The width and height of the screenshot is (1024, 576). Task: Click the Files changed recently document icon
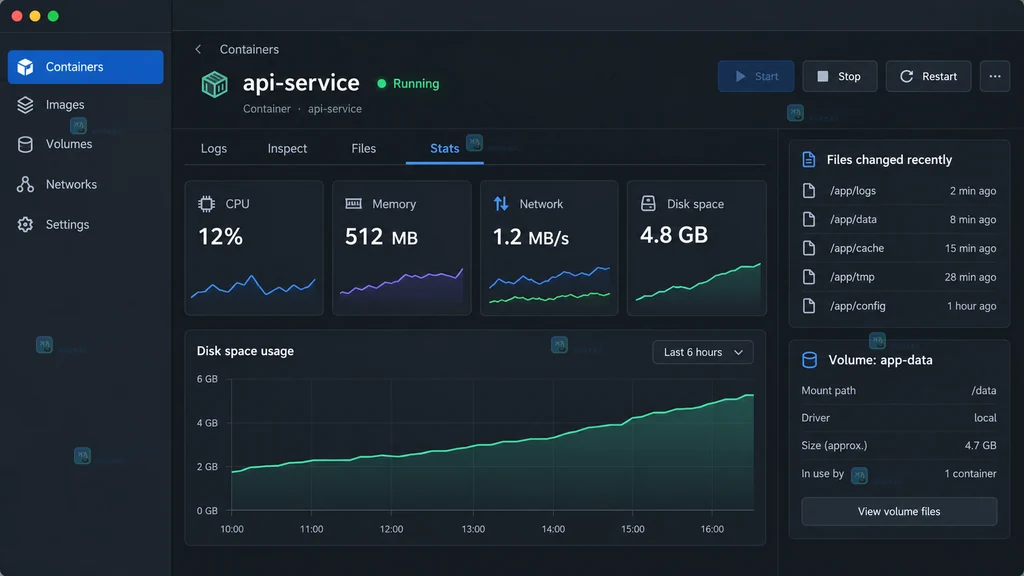tap(808, 159)
